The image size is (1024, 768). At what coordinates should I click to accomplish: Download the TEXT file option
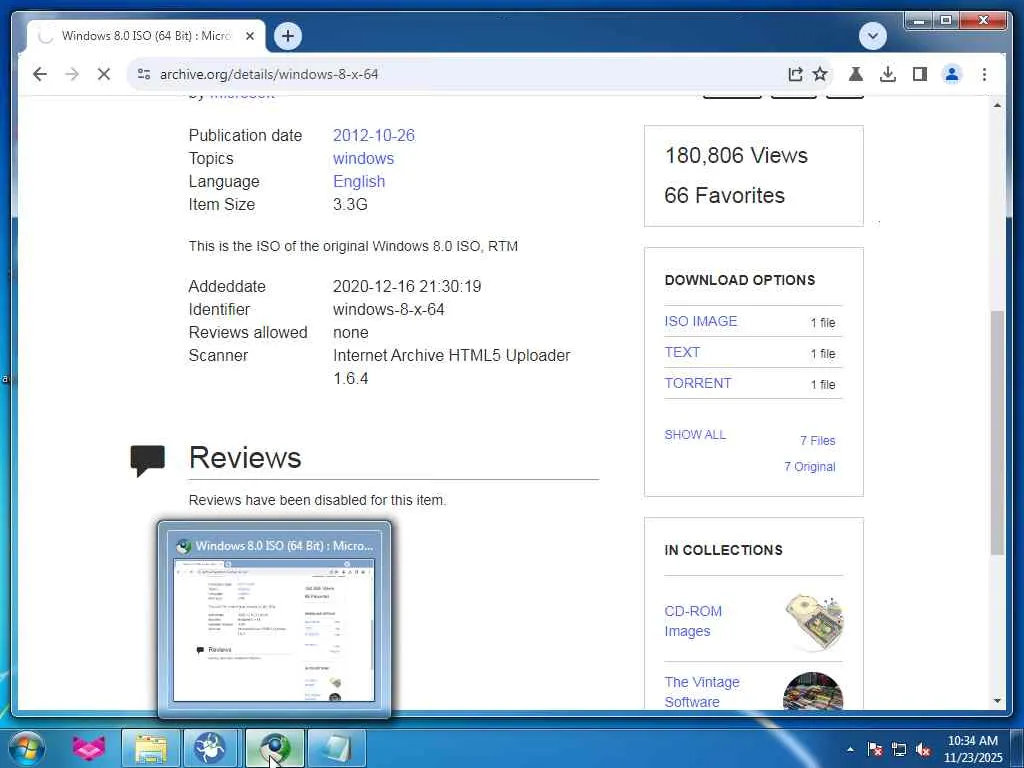[682, 352]
